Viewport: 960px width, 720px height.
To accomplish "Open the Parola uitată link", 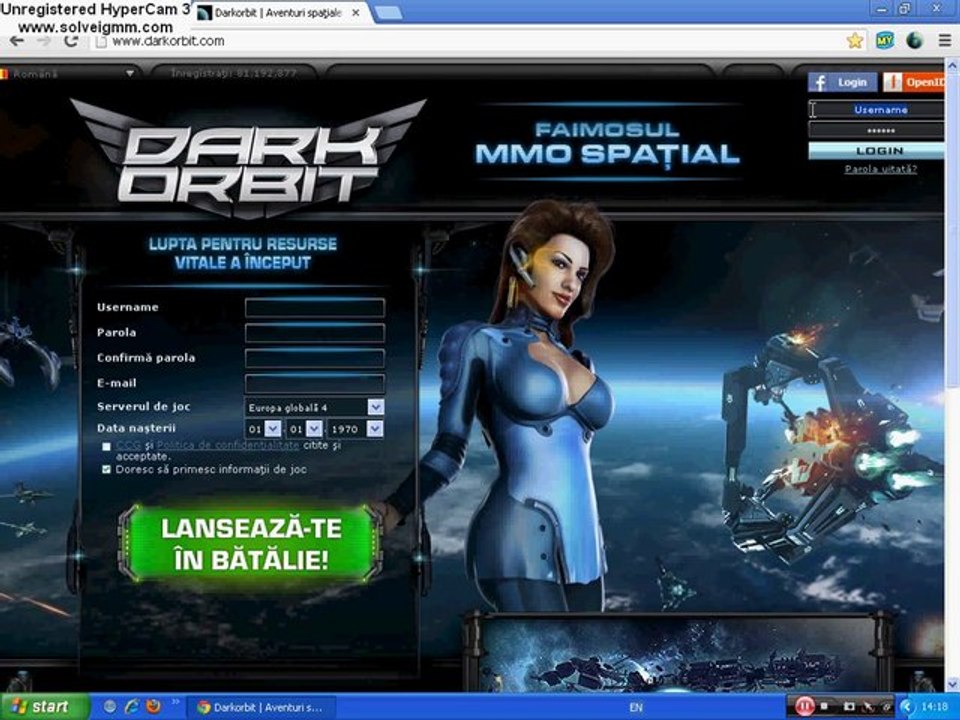I will (x=880, y=170).
